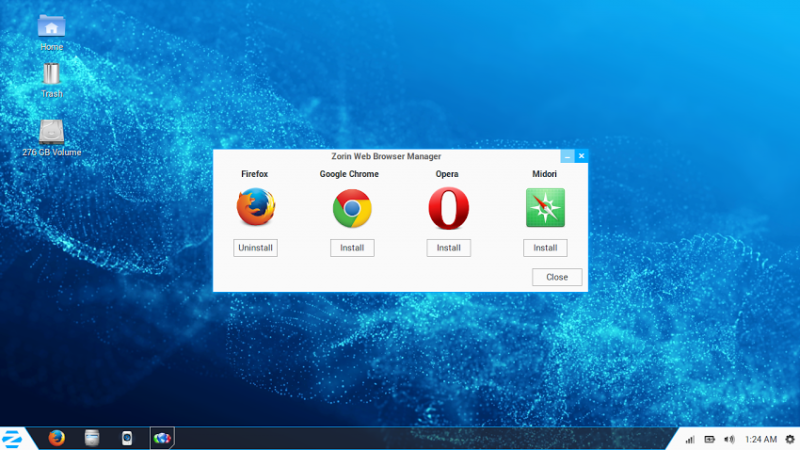The width and height of the screenshot is (800, 450).
Task: Install Midori via its Install button
Action: tap(545, 248)
